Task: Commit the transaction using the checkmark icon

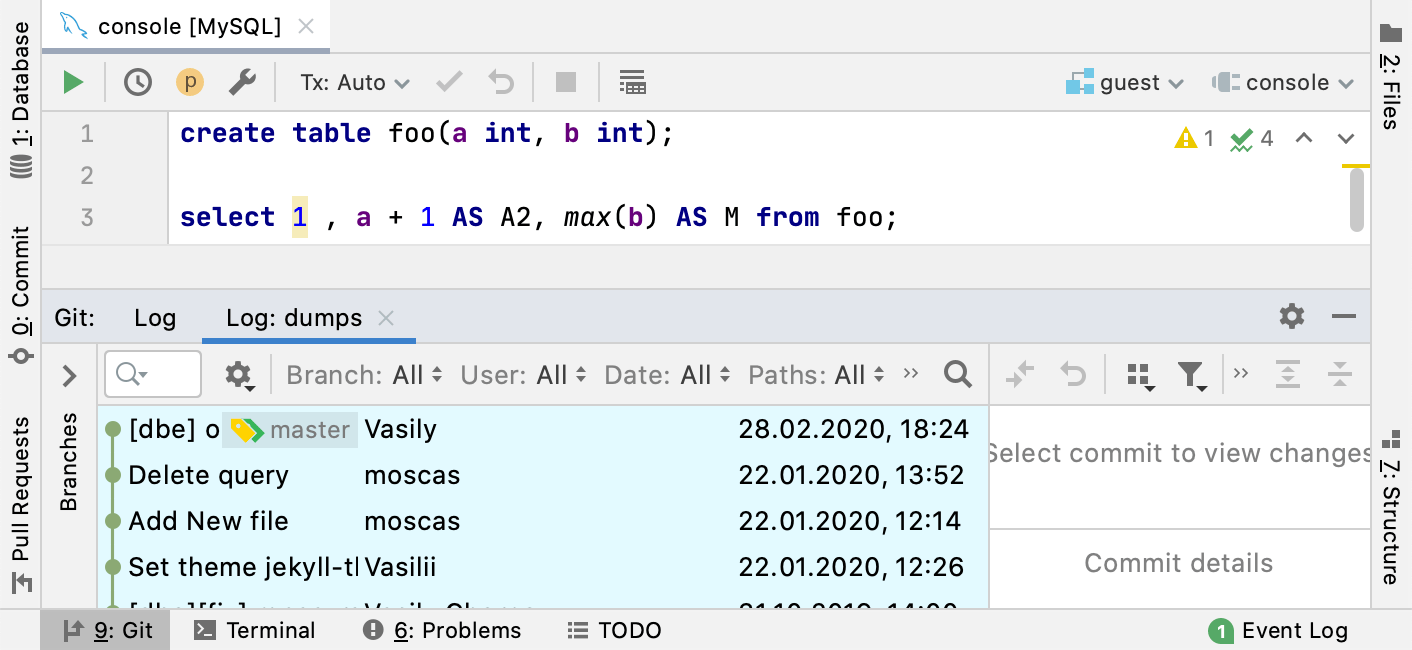Action: (448, 82)
